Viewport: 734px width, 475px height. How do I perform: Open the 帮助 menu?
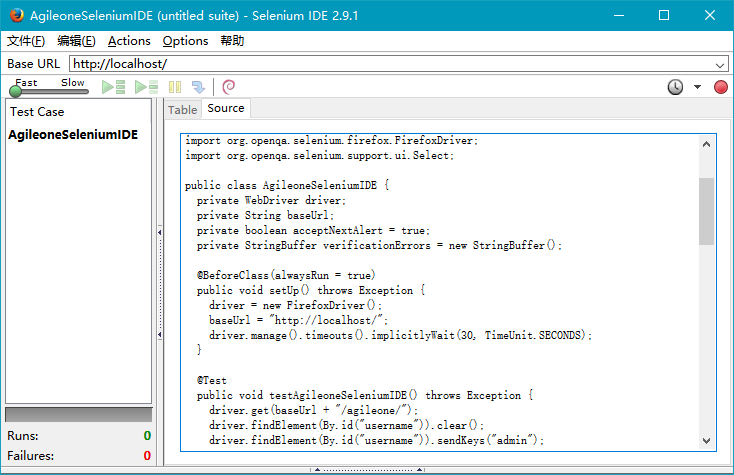point(232,41)
